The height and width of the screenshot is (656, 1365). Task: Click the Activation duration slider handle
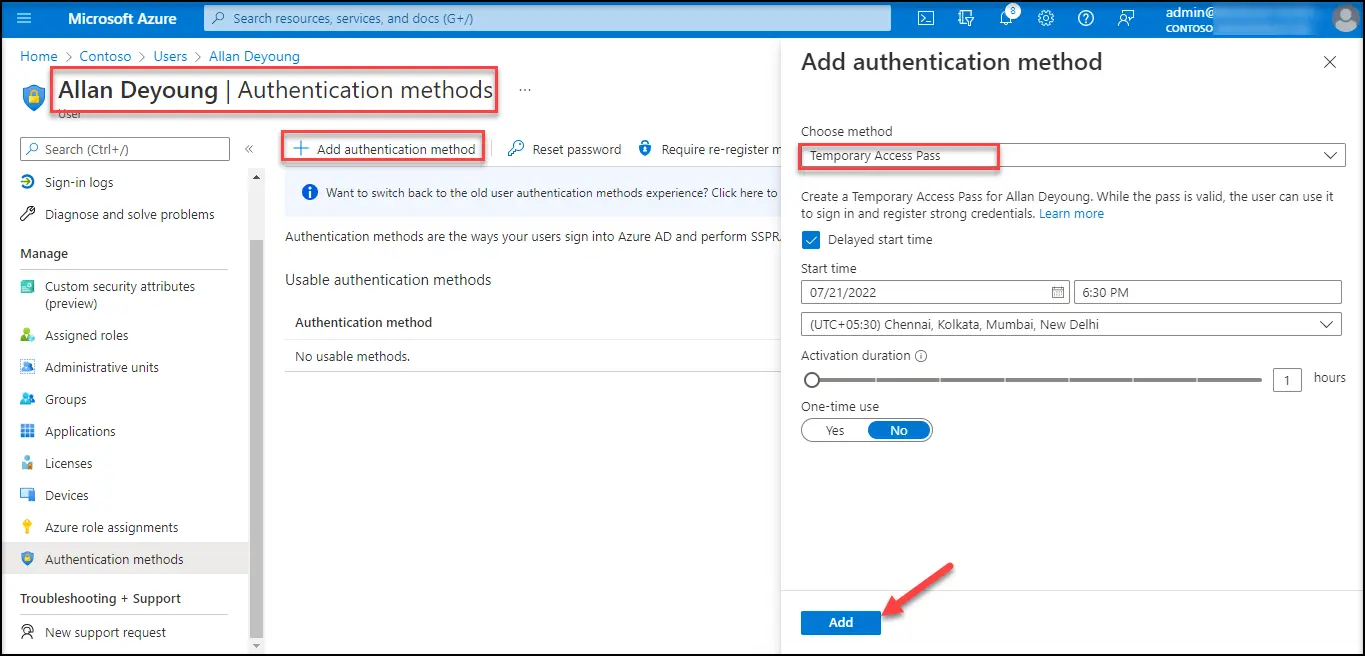812,380
